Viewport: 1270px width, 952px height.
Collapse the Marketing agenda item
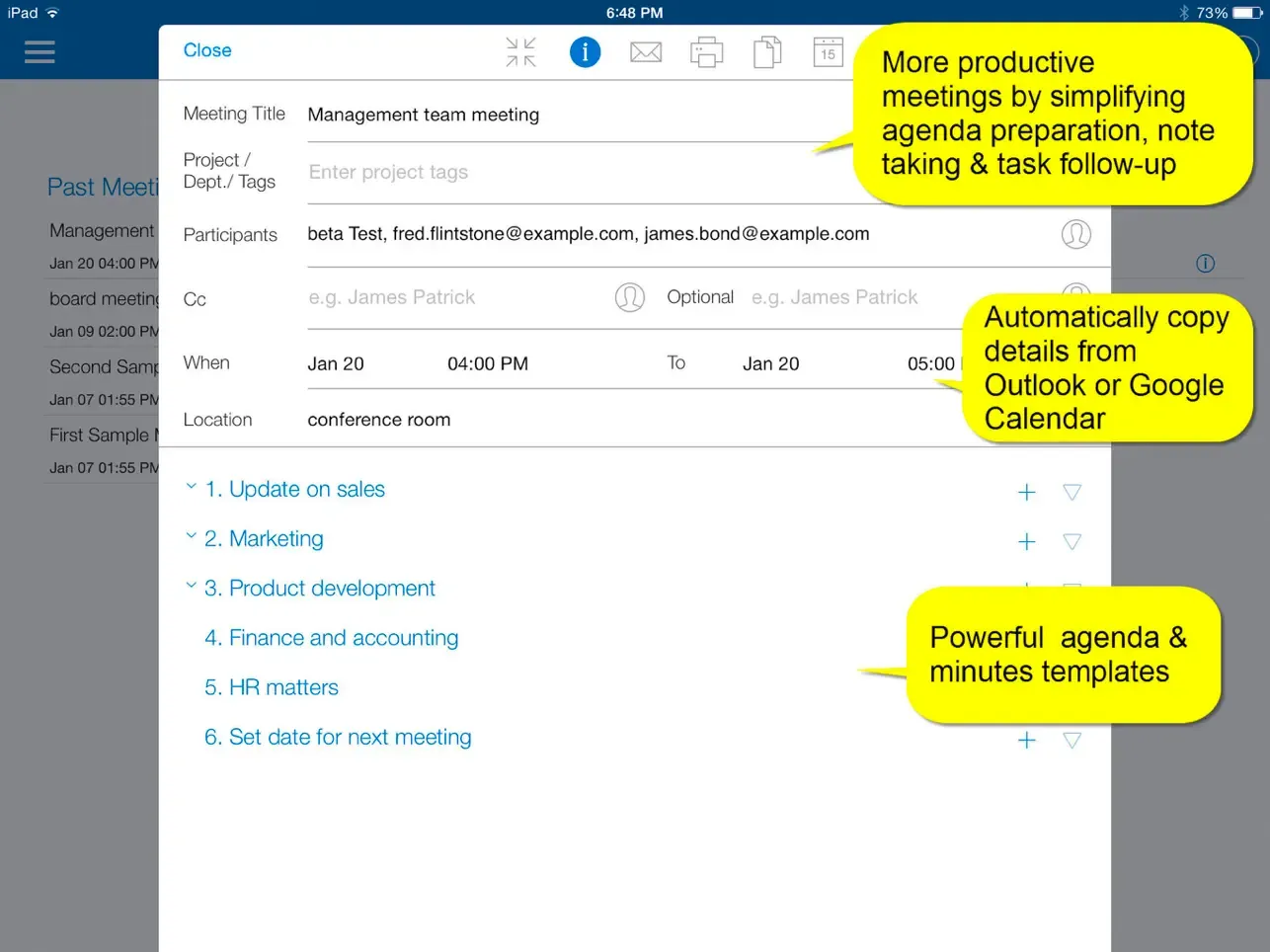point(191,535)
